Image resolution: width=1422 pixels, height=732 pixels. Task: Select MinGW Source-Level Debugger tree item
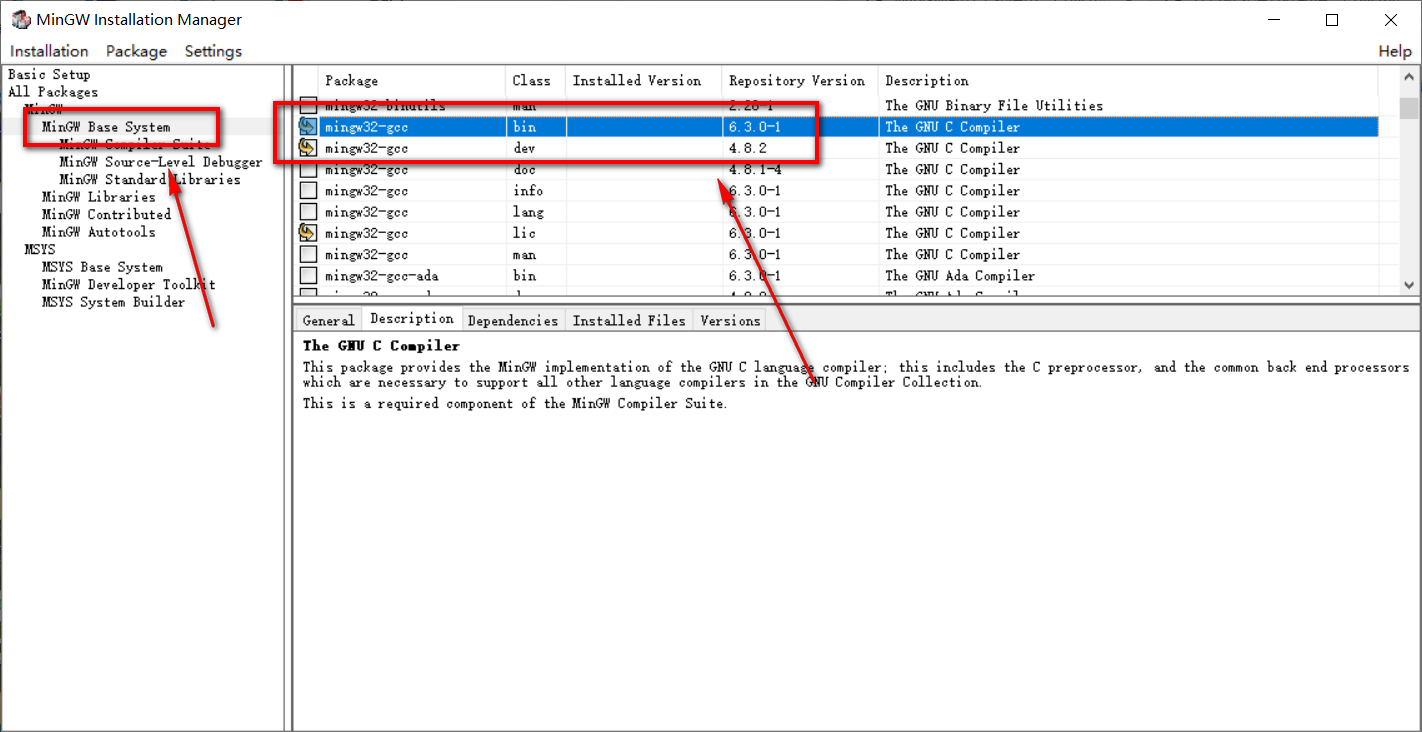pos(161,162)
